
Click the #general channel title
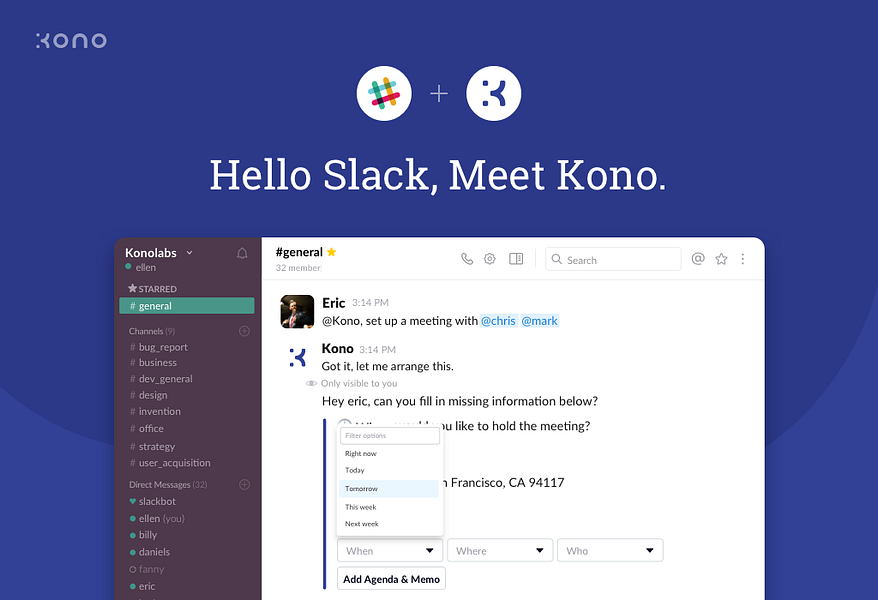pyautogui.click(x=299, y=252)
